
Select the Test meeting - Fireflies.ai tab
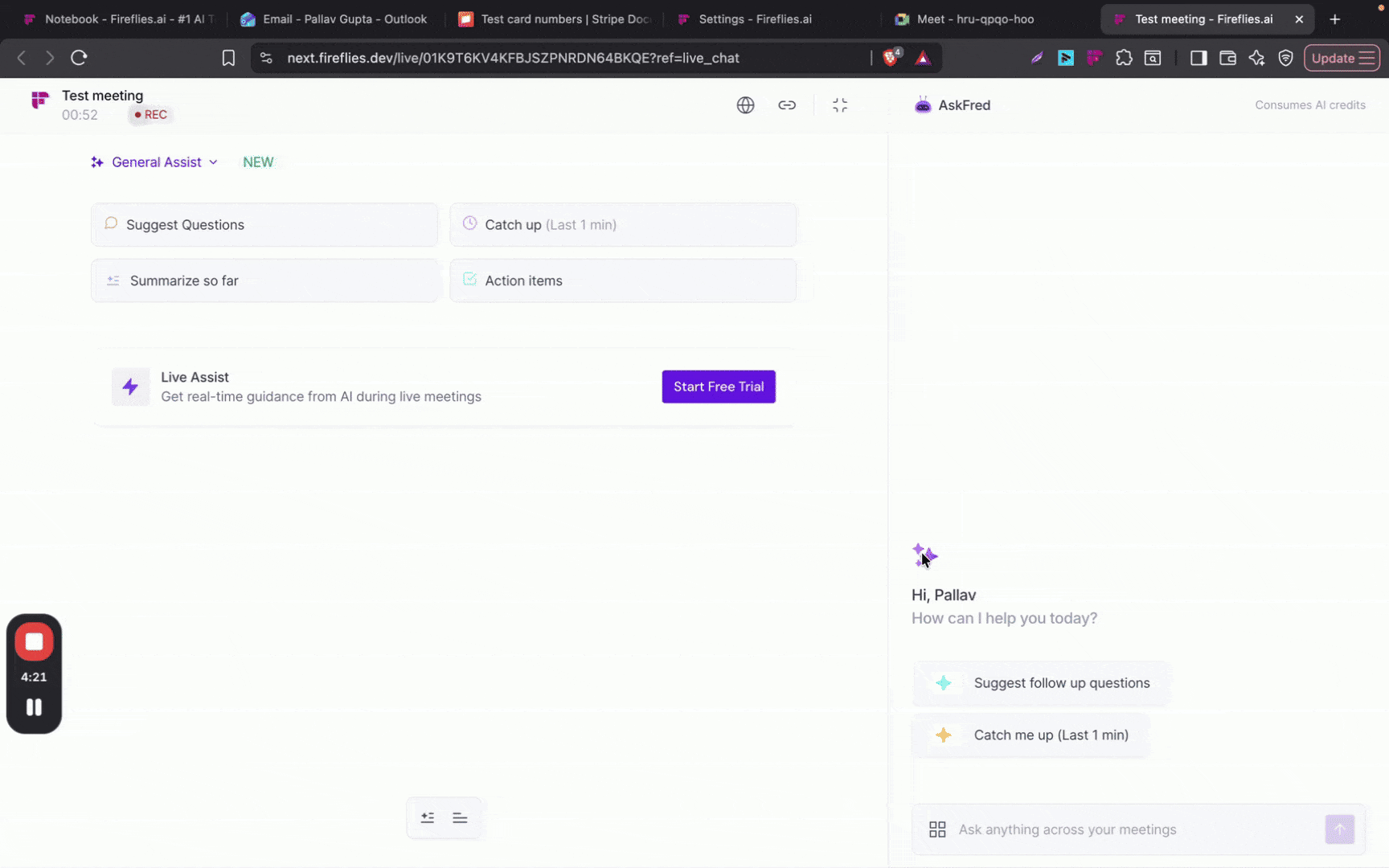[1203, 19]
